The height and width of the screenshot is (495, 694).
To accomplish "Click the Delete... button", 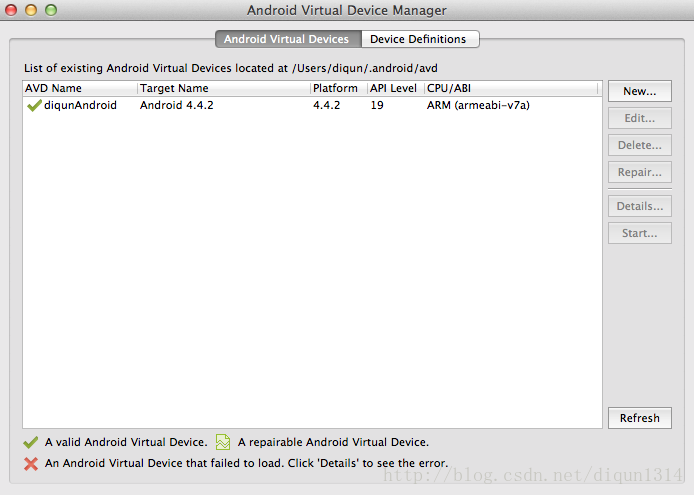I will tap(640, 145).
